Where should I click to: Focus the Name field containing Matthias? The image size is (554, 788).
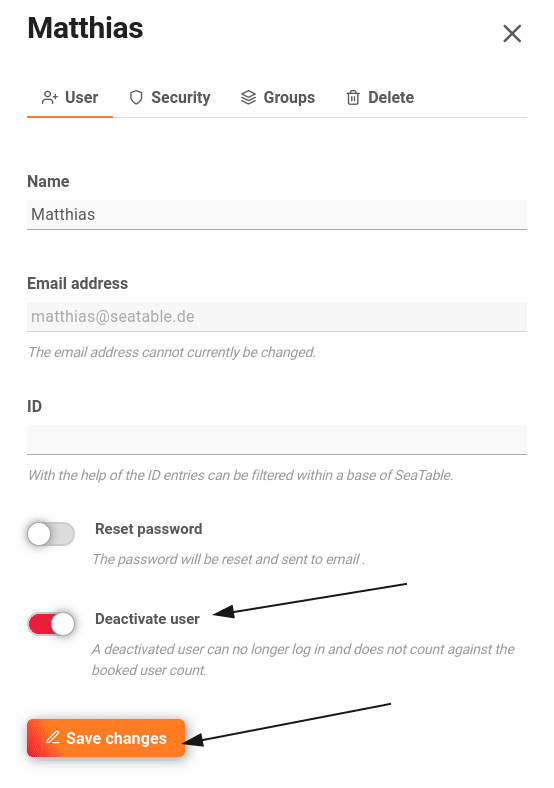pyautogui.click(x=277, y=215)
